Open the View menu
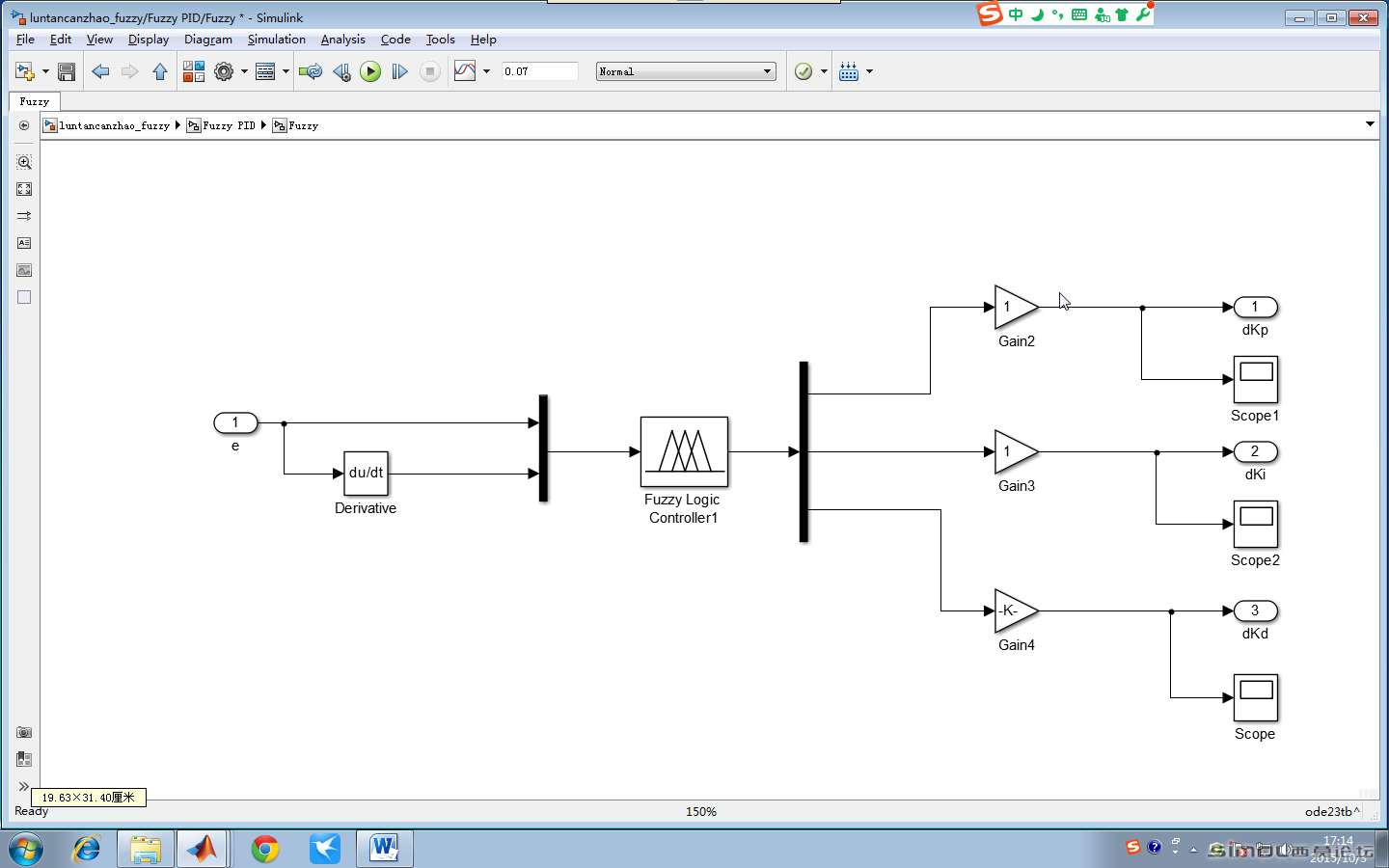1389x868 pixels. coord(99,40)
